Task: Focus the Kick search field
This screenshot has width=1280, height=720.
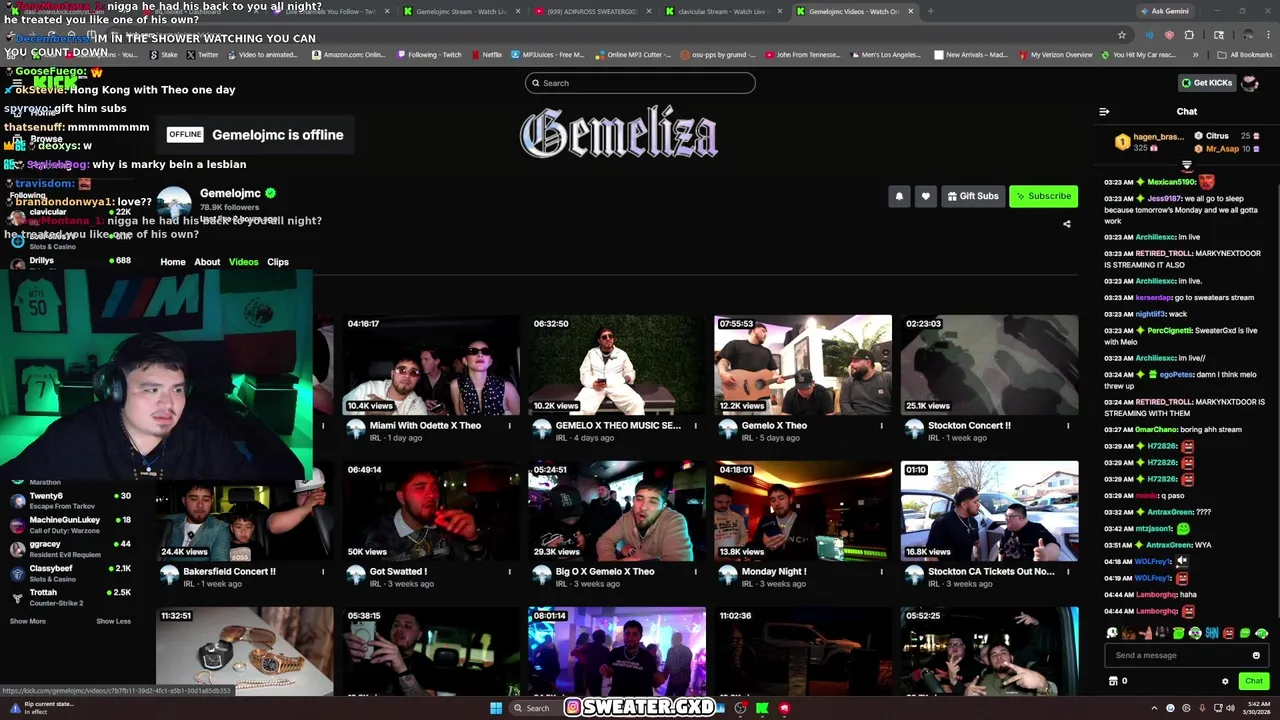Action: click(x=640, y=83)
